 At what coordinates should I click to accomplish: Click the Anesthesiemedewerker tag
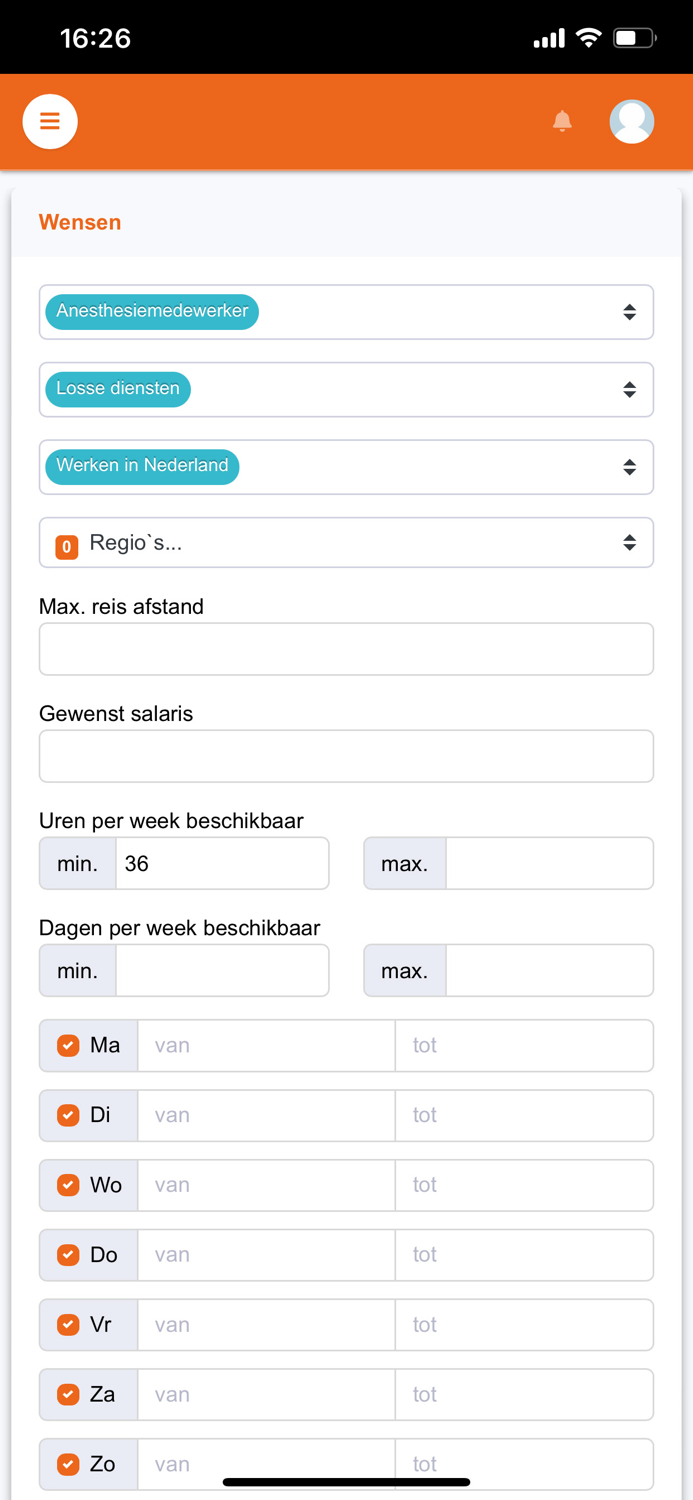point(152,311)
